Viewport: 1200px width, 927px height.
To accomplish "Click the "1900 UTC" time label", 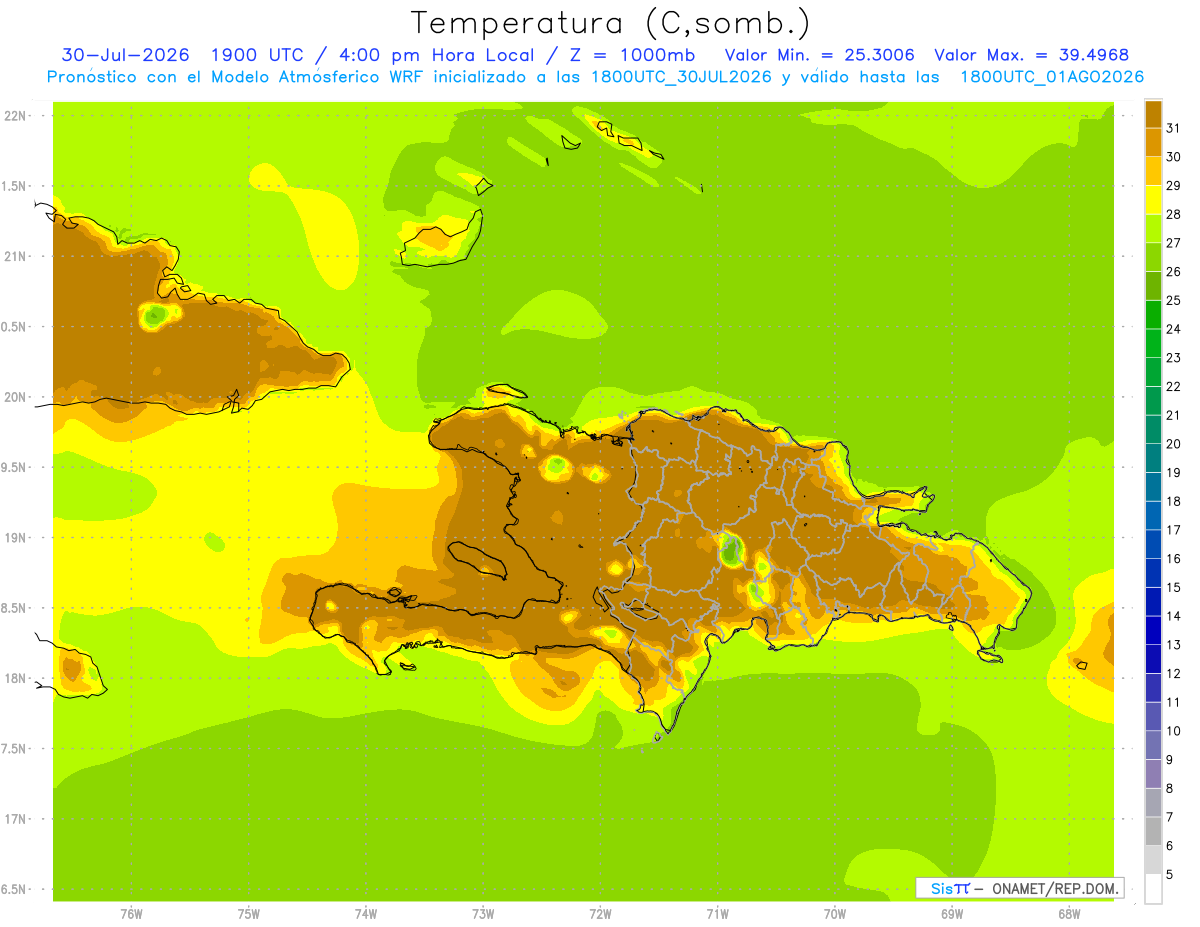I will 259,55.
